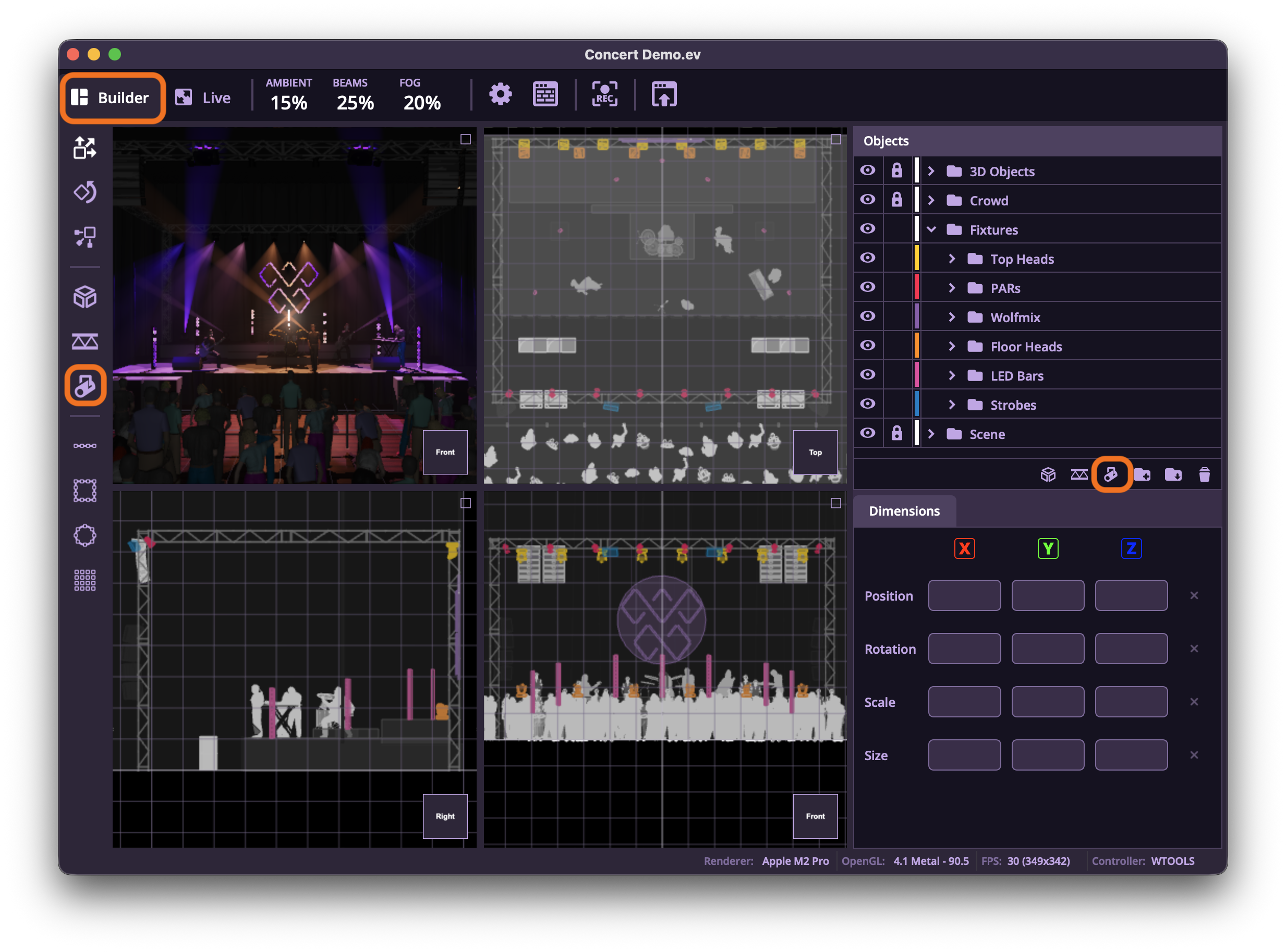Collapse the Fixtures folder
This screenshot has width=1286, height=952.
click(931, 229)
